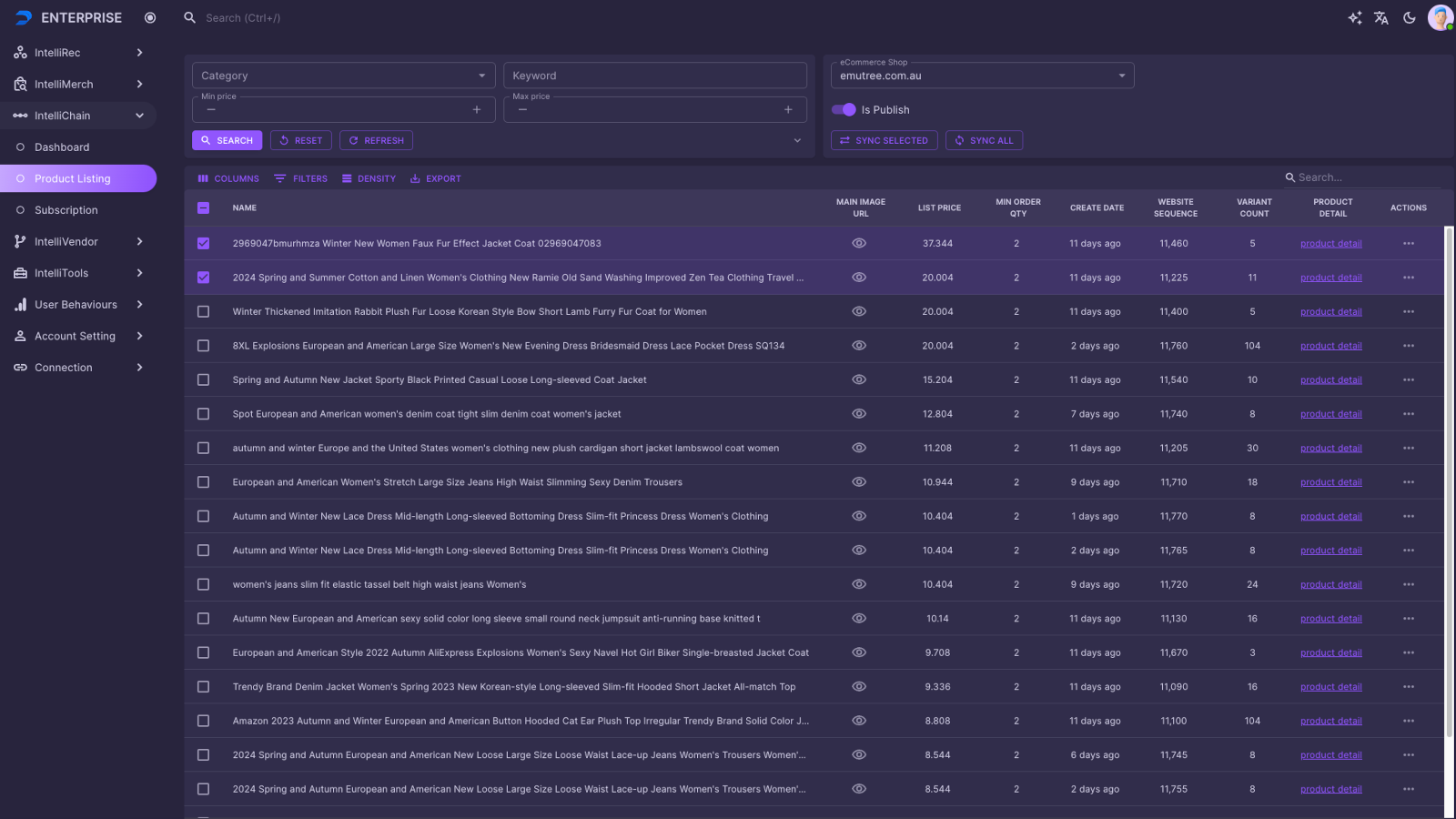Check the Spring and Autumn New Jacket row

pyautogui.click(x=203, y=380)
